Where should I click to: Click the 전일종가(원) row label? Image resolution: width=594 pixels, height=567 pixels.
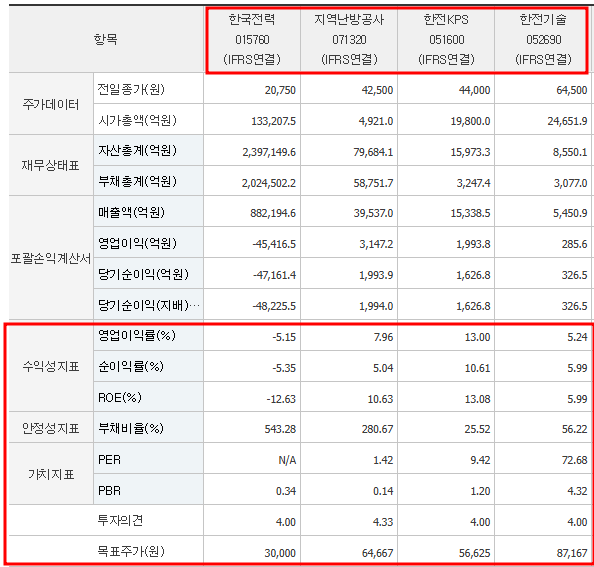click(x=131, y=89)
